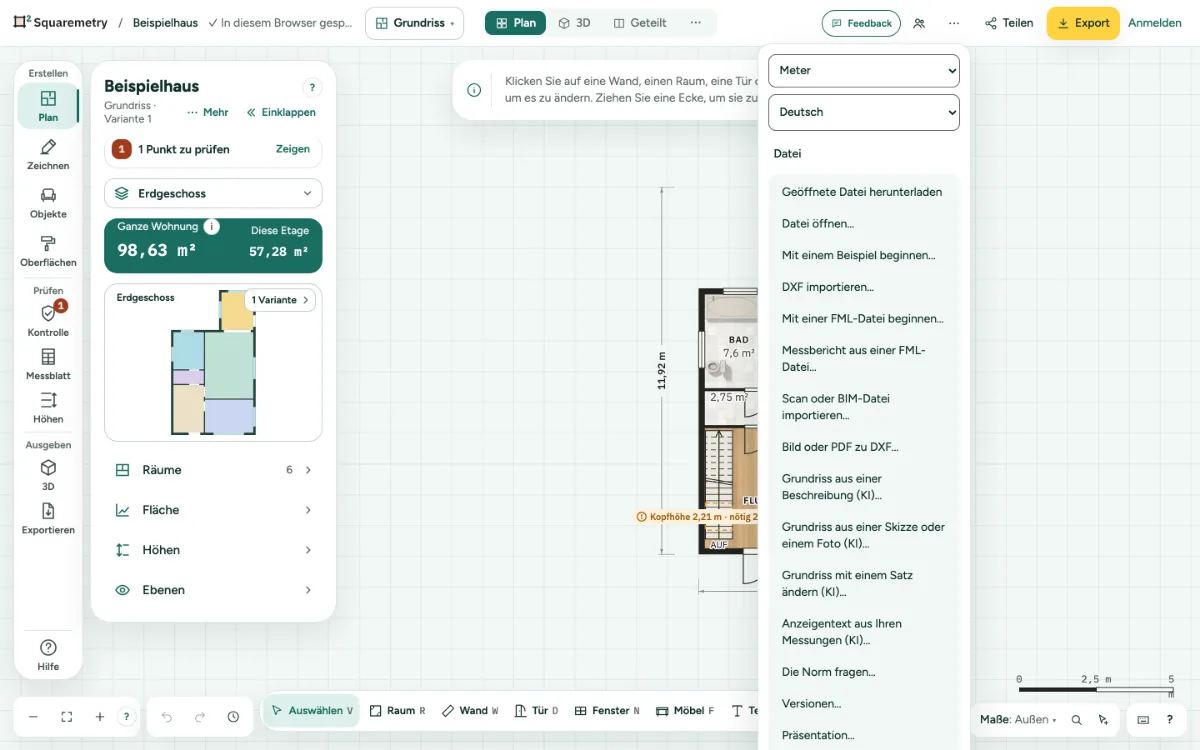The image size is (1200, 750).
Task: Click Zeigen next to 1 Punkt zu prüfen
Action: click(293, 149)
